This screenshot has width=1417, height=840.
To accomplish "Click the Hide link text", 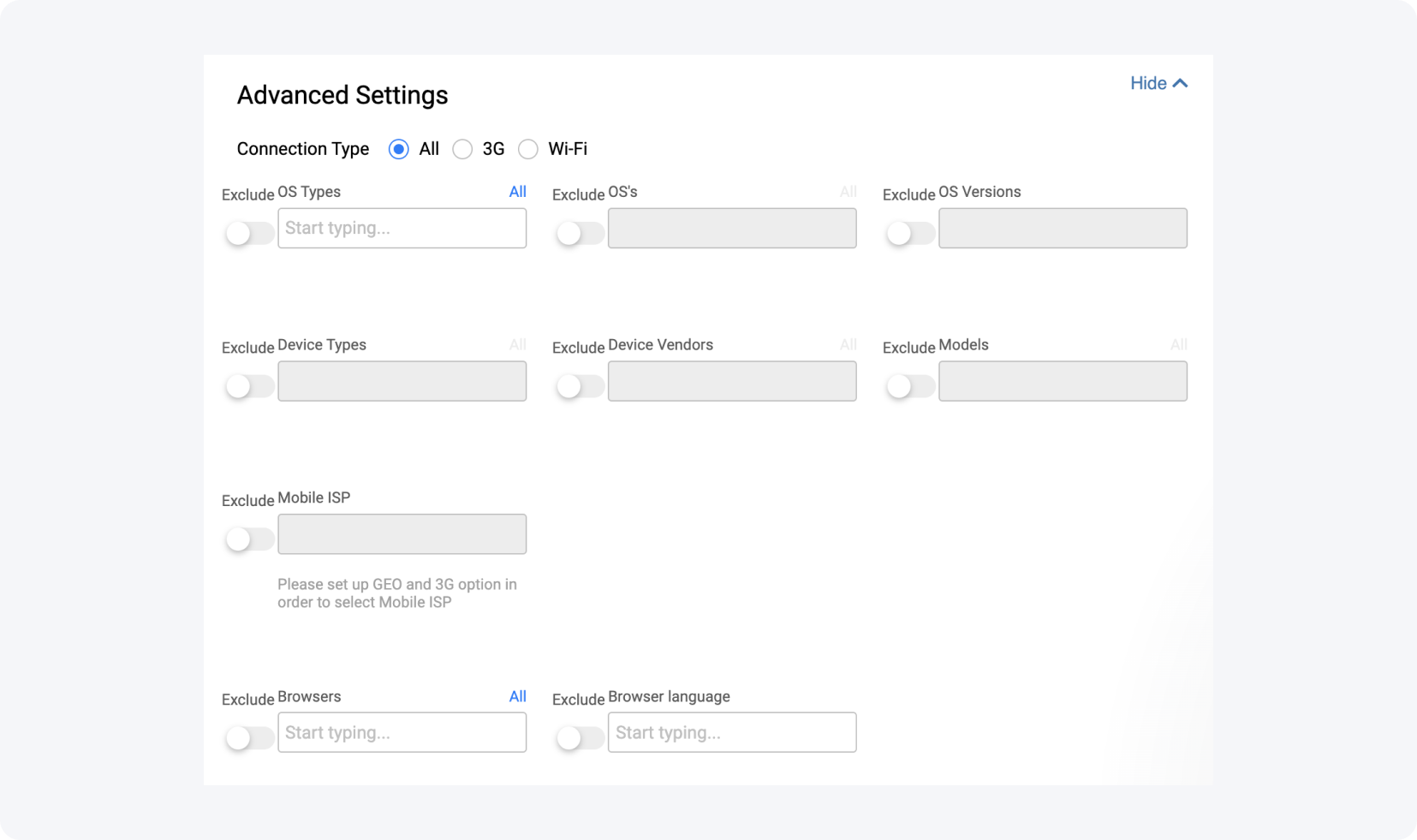I will (1148, 83).
